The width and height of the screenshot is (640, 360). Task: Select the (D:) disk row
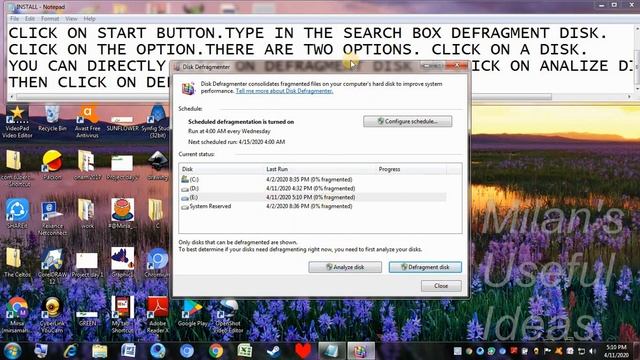[313, 188]
